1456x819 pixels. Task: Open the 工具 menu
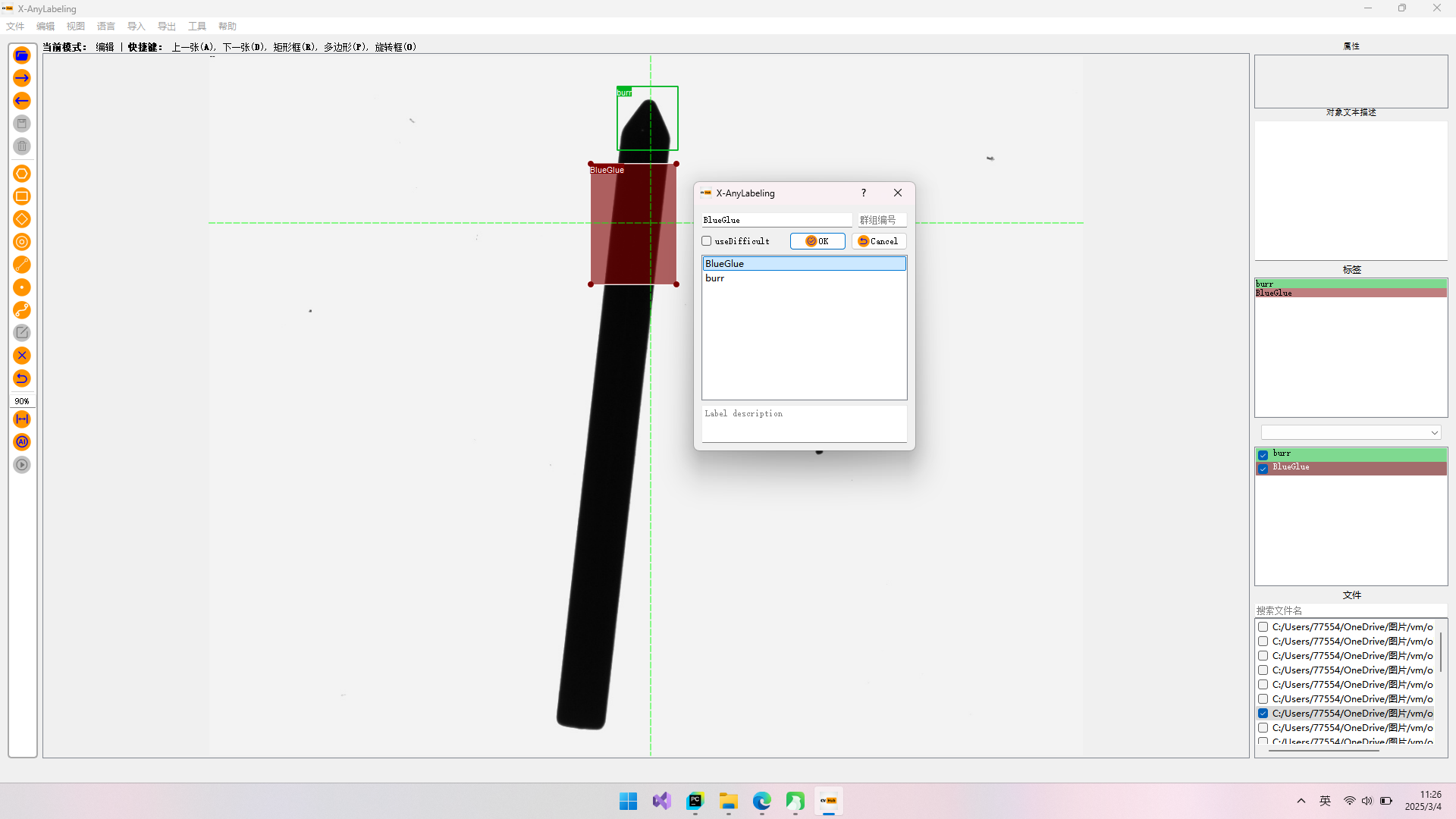(x=197, y=27)
